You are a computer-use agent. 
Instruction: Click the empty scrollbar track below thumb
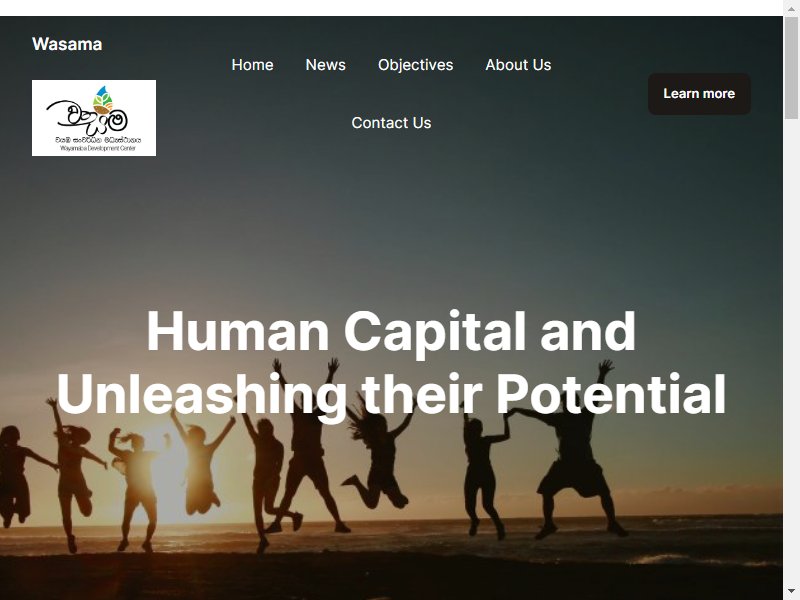(x=791, y=352)
